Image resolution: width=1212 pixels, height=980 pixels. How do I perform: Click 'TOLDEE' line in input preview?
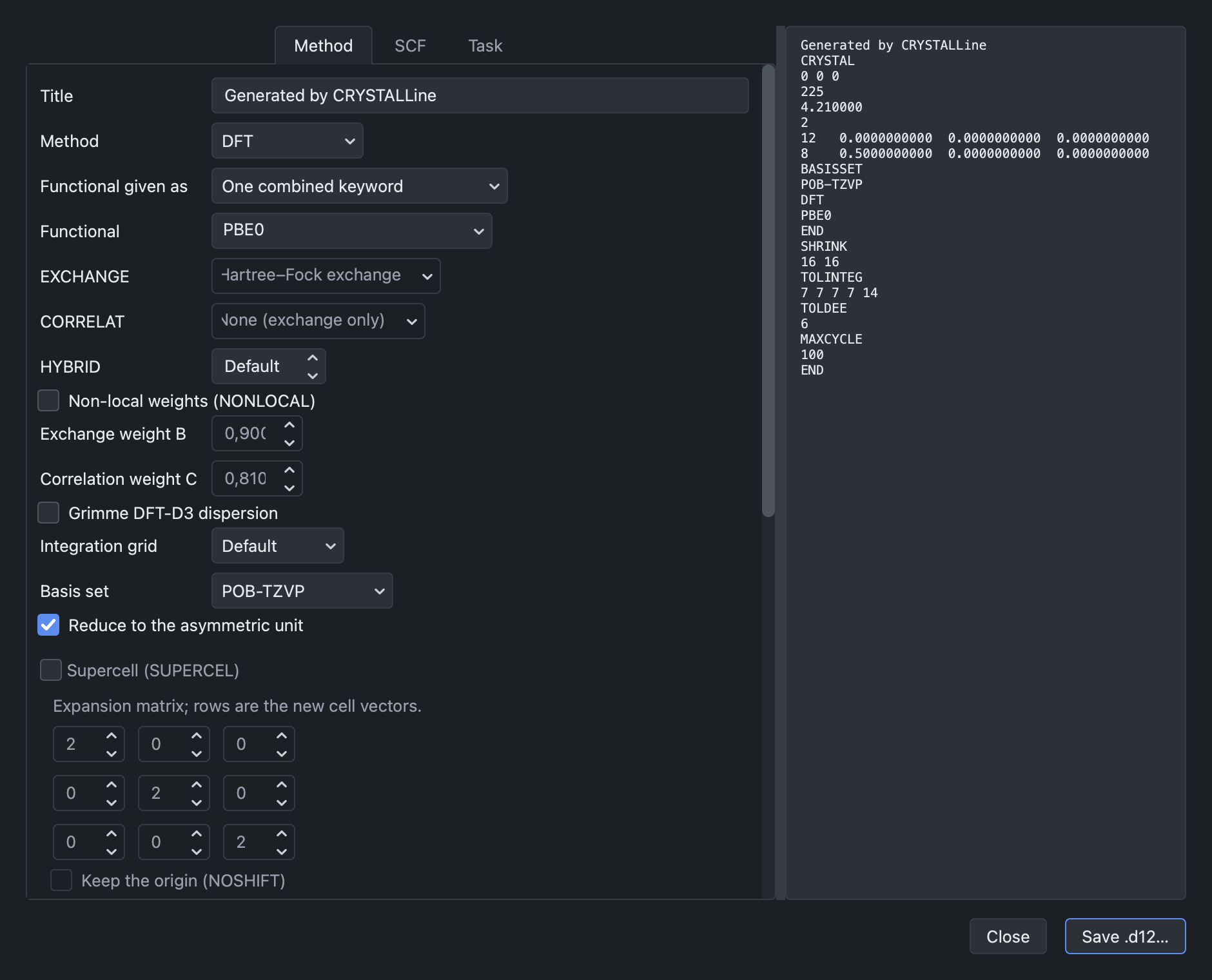point(824,308)
